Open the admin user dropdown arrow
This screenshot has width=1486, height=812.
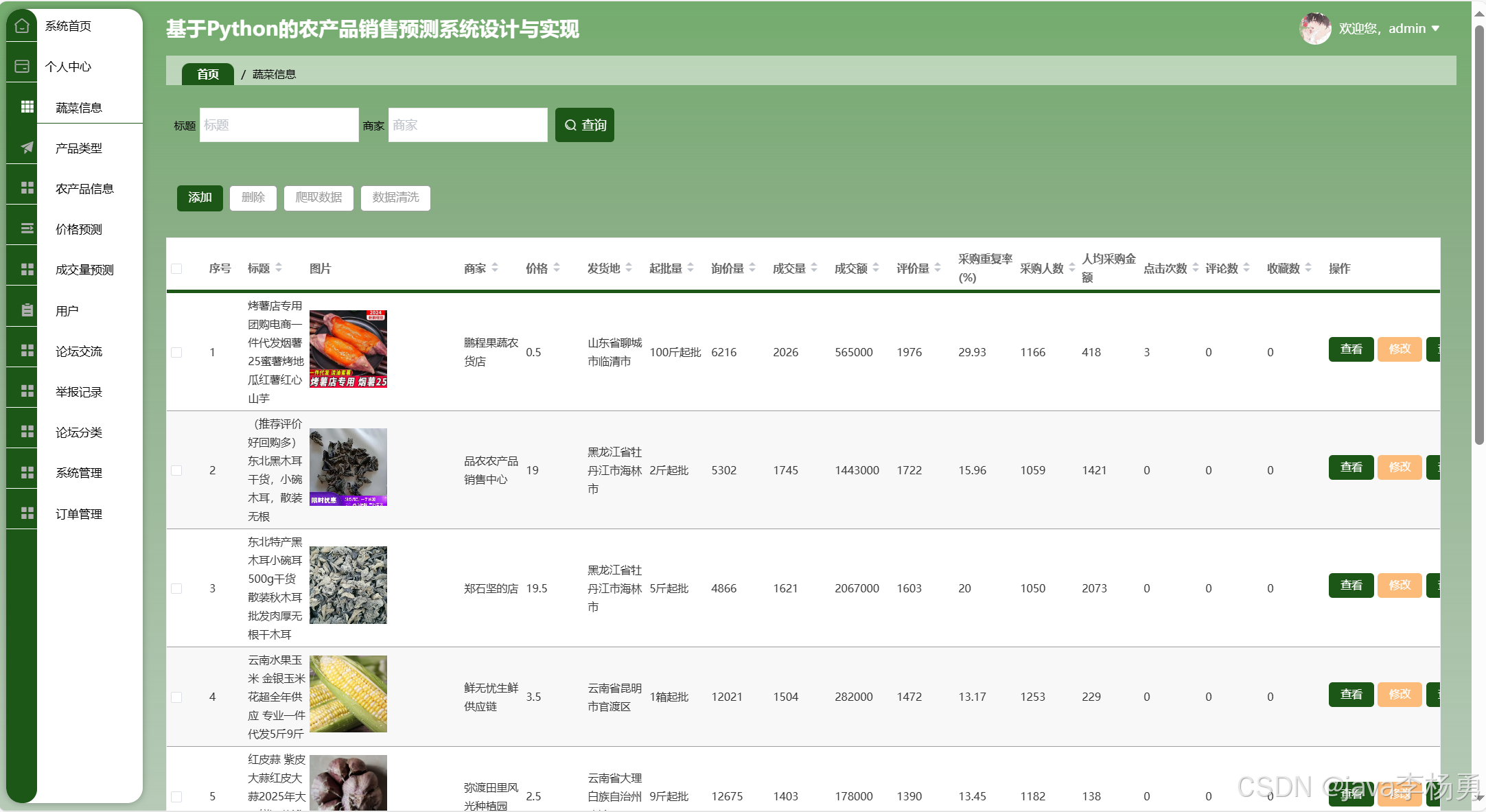pyautogui.click(x=1435, y=29)
